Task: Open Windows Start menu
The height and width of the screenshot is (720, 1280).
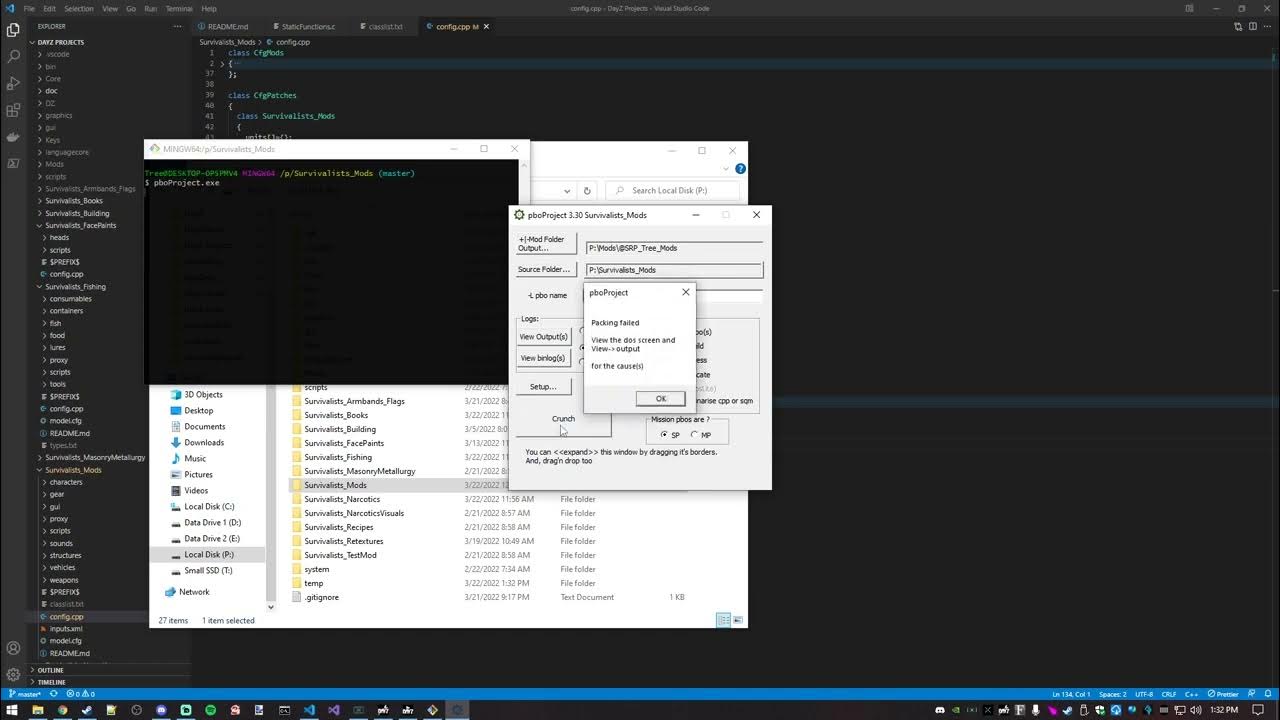Action: click(x=13, y=710)
